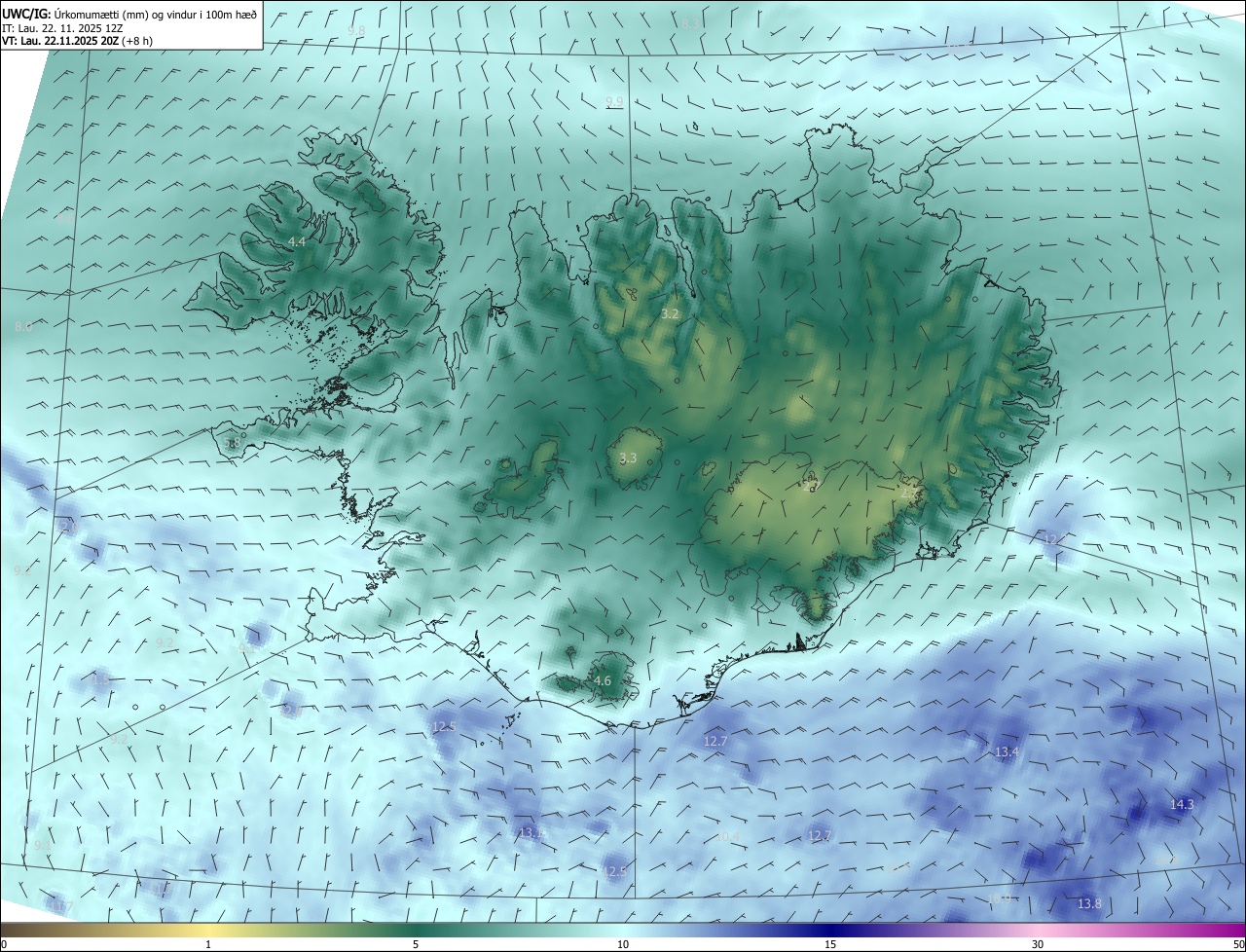Click the 4.6 value on Mýrdalsjökull glacier
Screen dimensions: 1246x952
pyautogui.click(x=603, y=680)
